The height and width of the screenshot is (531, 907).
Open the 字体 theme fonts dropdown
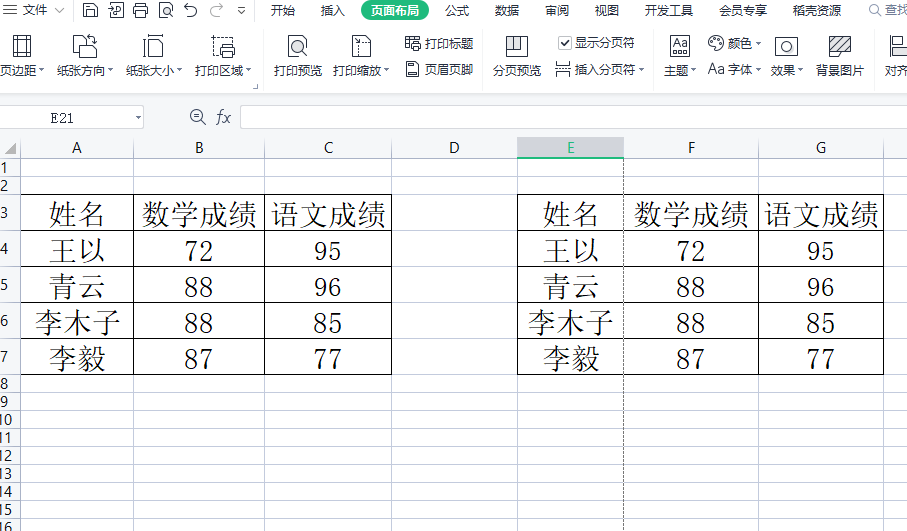pyautogui.click(x=735, y=69)
